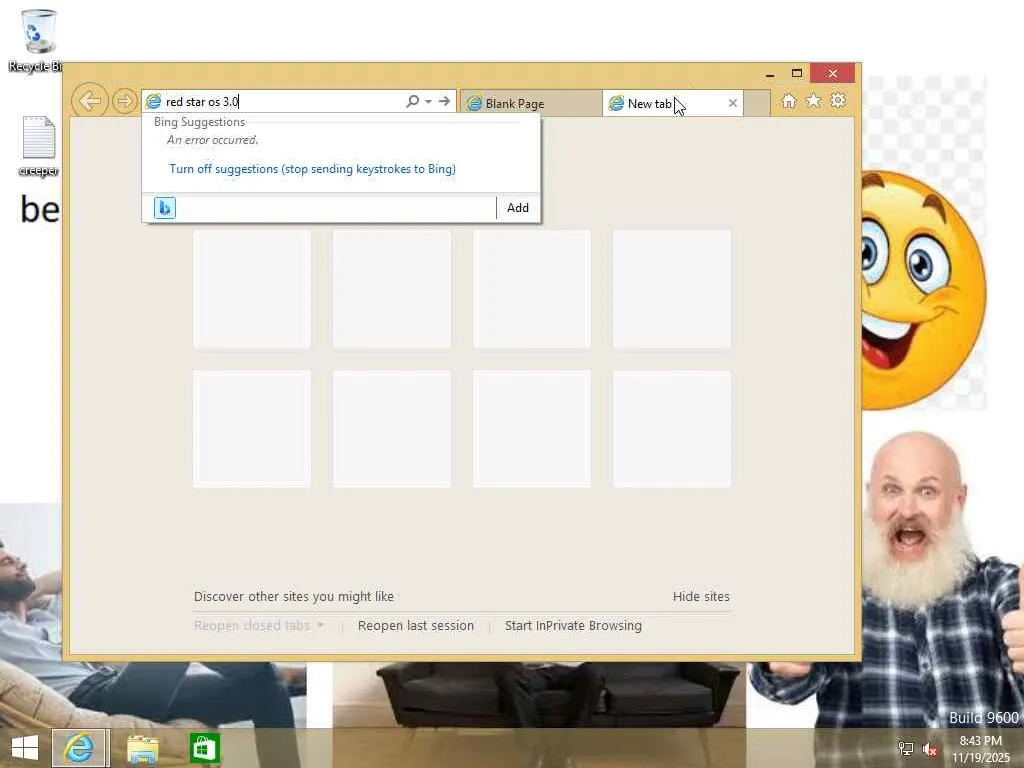Click Add search provider button
This screenshot has height=768, width=1024.
tap(518, 208)
